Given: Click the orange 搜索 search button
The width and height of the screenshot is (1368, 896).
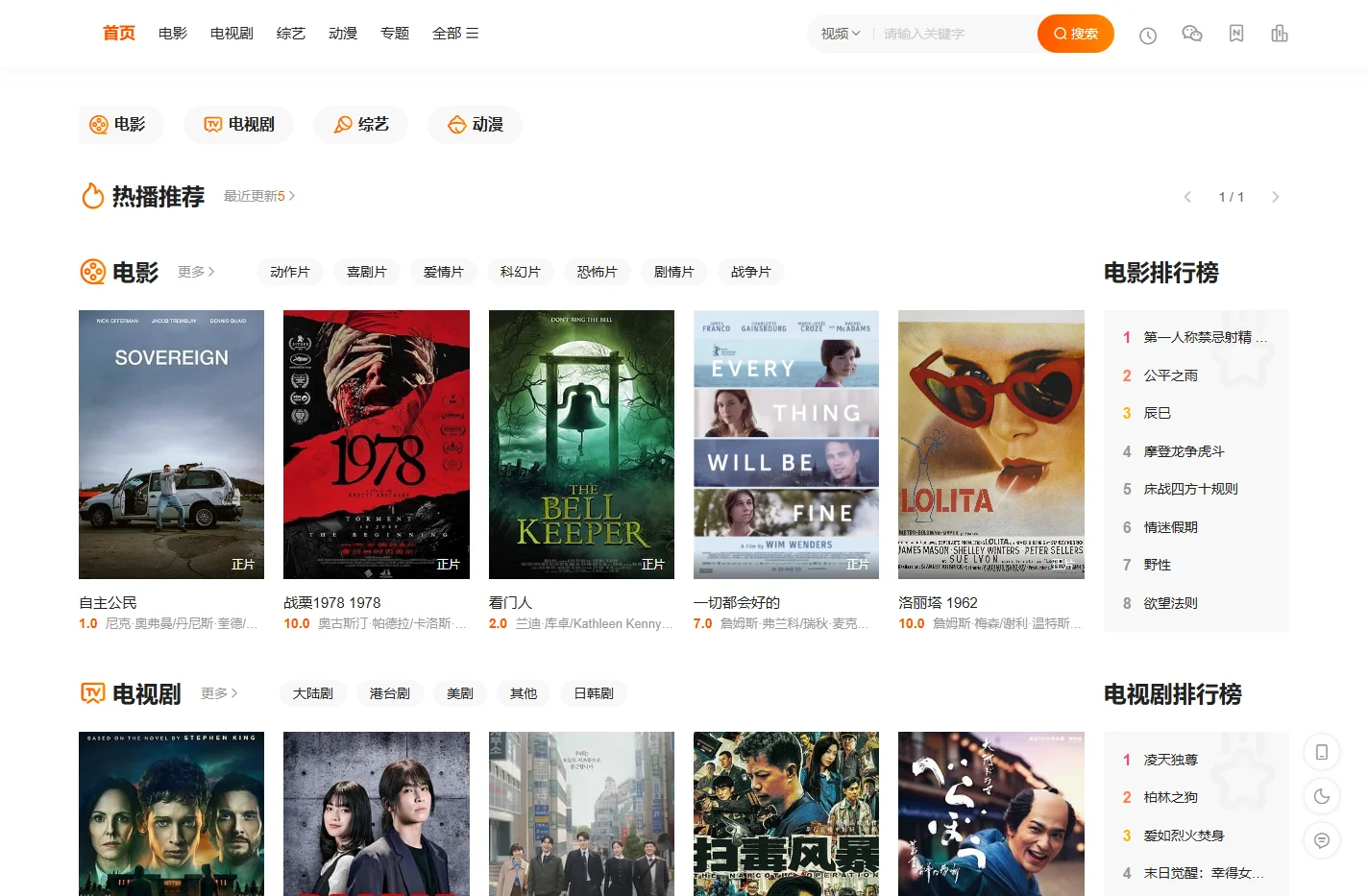Looking at the screenshot, I should (x=1076, y=34).
